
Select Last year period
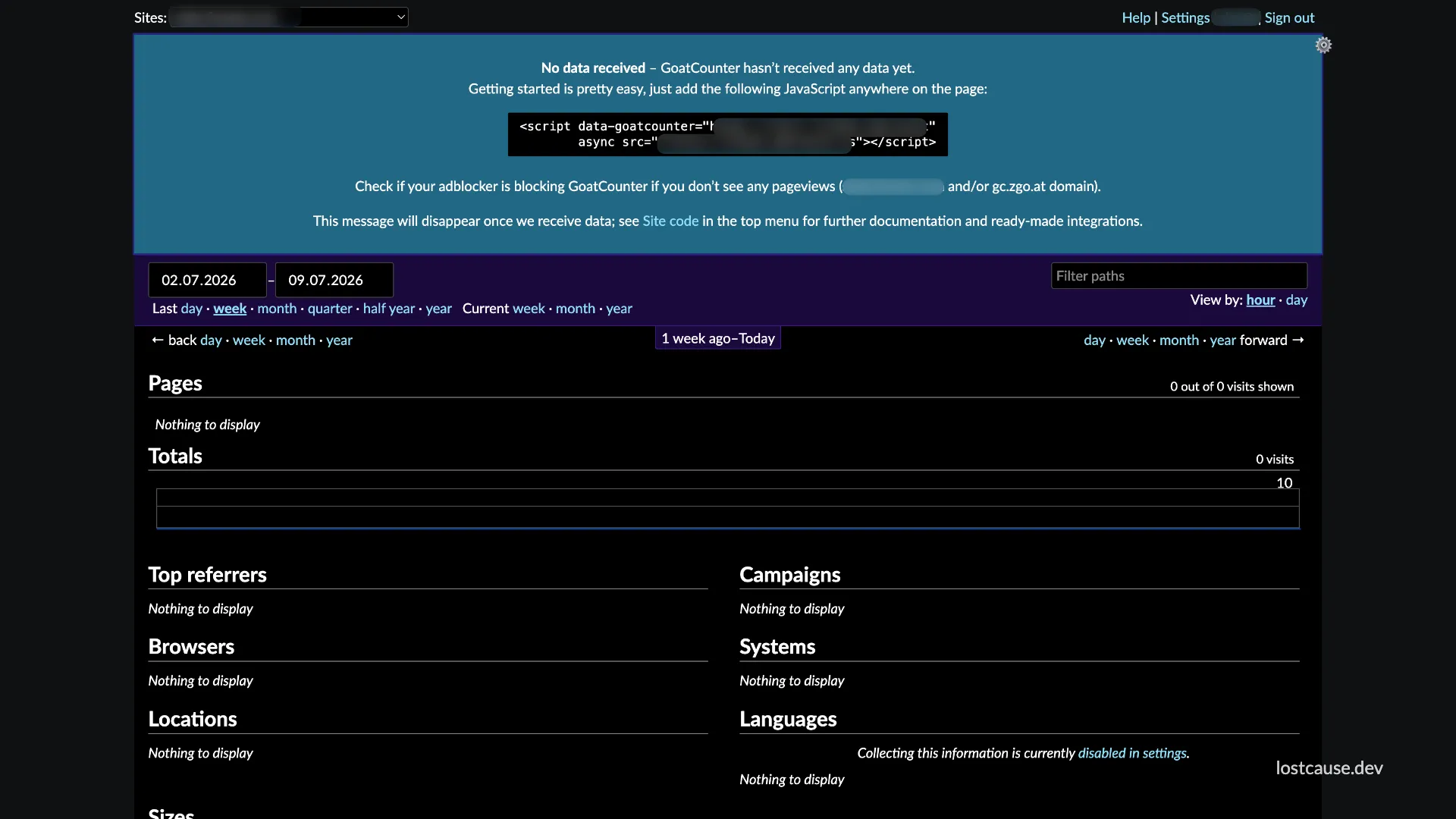click(438, 309)
